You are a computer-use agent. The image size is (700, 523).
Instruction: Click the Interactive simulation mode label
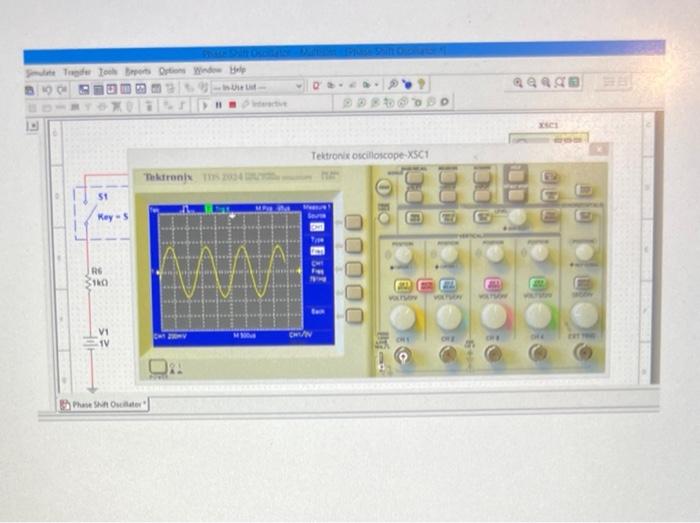coord(269,104)
